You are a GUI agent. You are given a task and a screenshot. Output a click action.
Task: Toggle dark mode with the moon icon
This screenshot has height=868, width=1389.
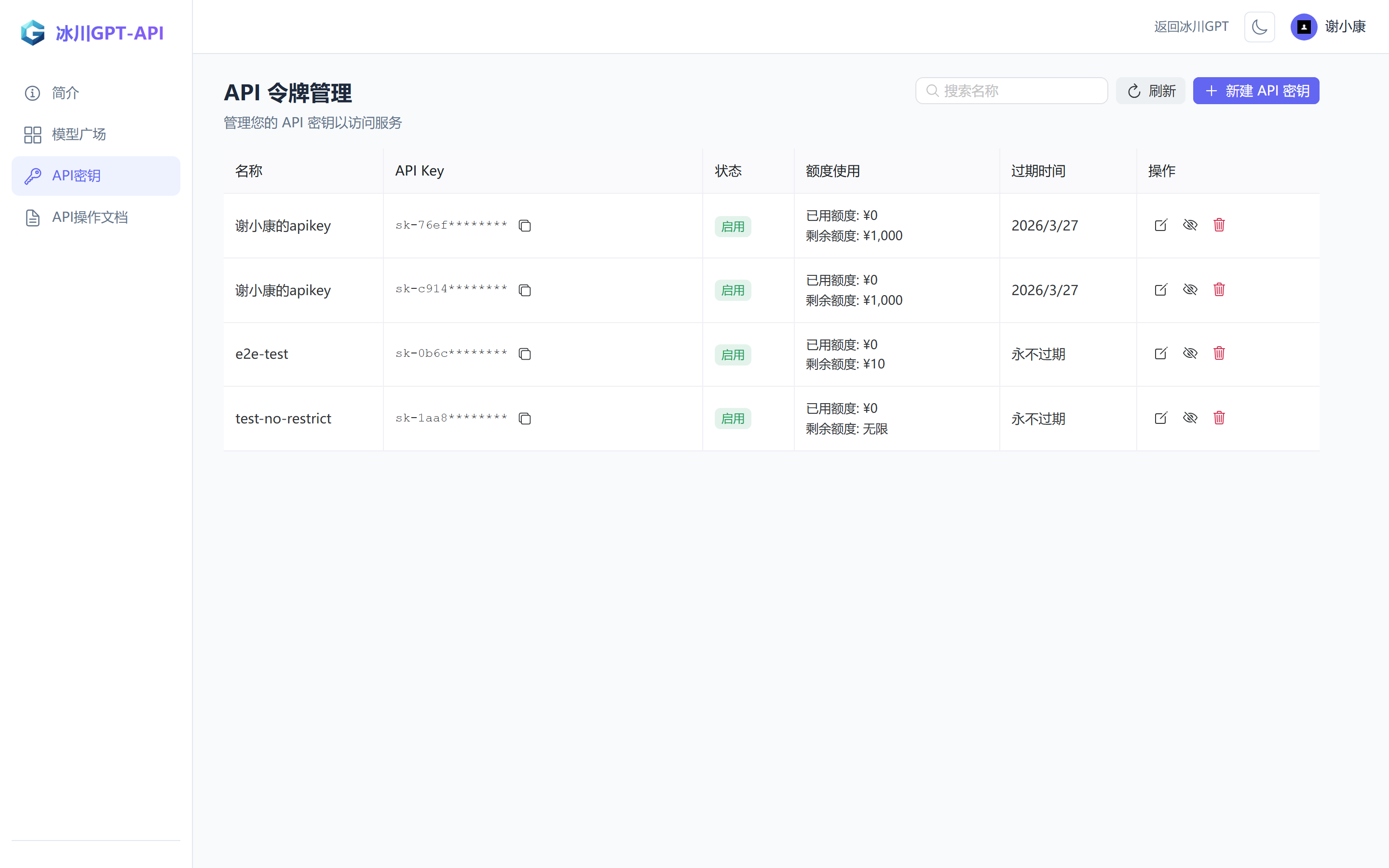tap(1259, 27)
